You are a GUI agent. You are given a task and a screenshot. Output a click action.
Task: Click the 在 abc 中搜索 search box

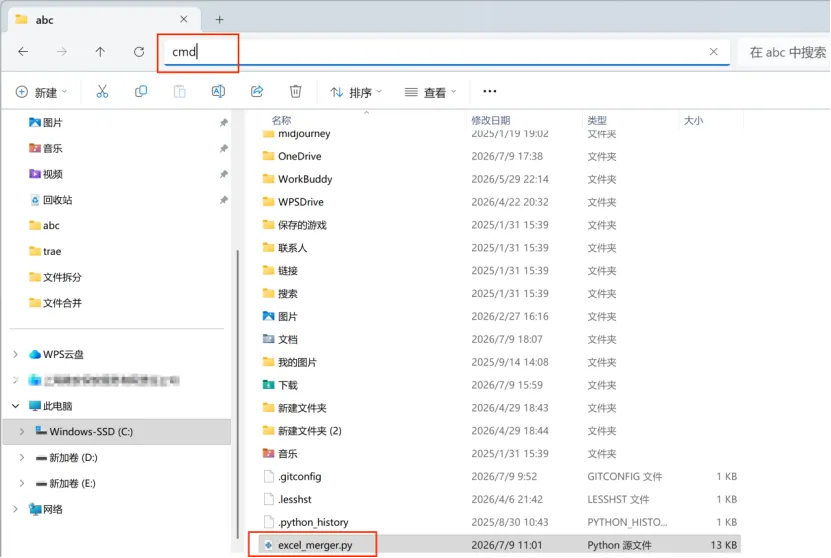click(785, 52)
